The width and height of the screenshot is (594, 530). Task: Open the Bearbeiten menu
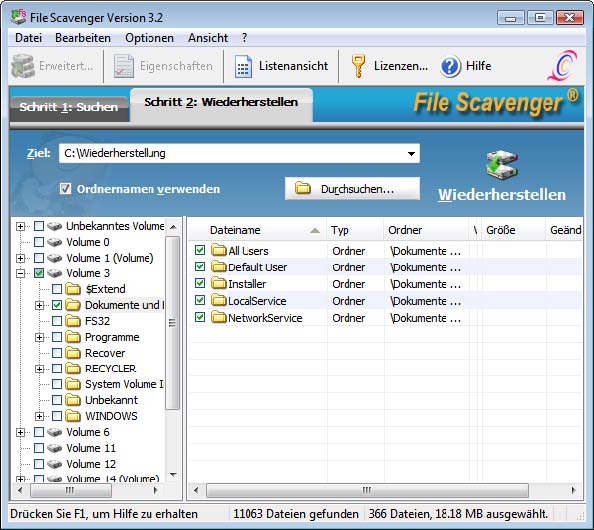pyautogui.click(x=83, y=38)
